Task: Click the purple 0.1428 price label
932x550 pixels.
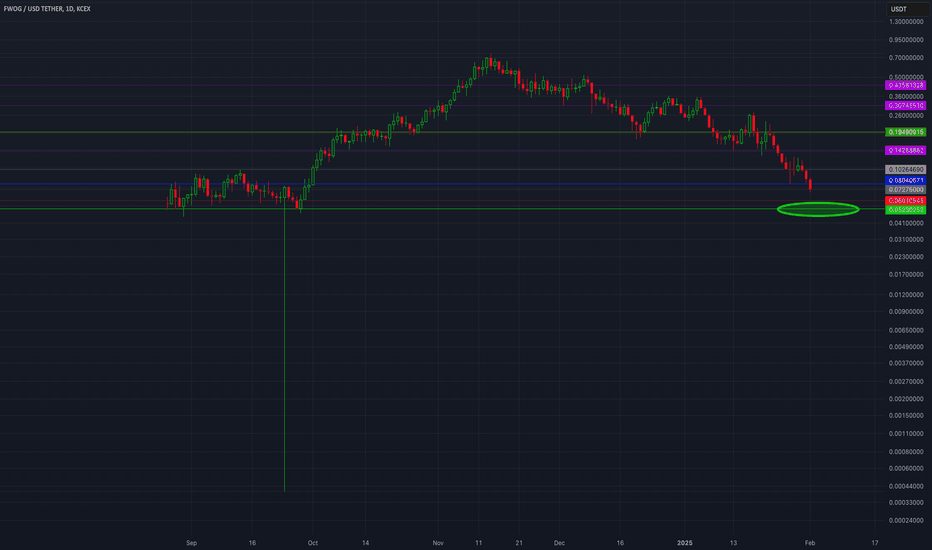Action: point(905,150)
